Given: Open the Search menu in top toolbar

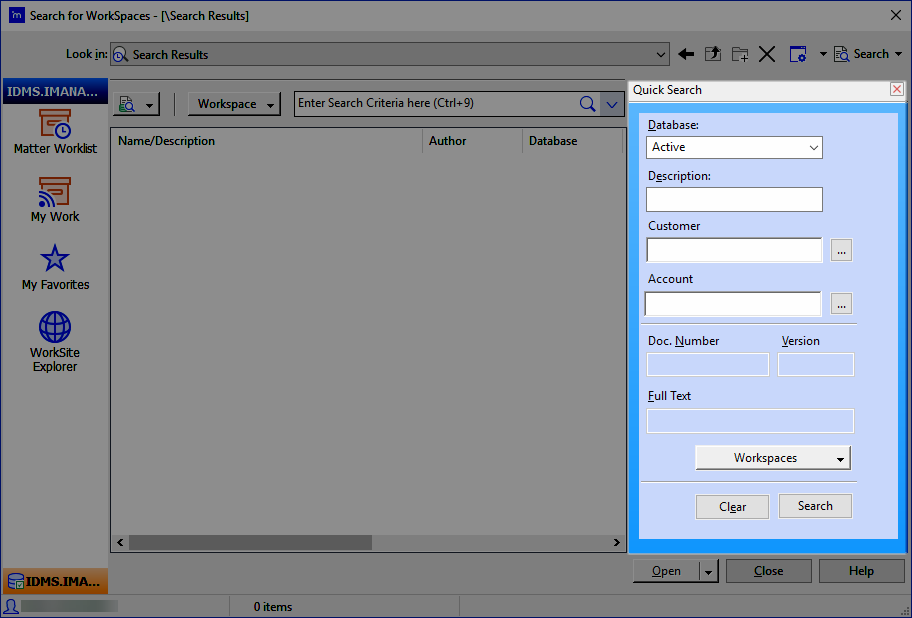Looking at the screenshot, I should (869, 54).
